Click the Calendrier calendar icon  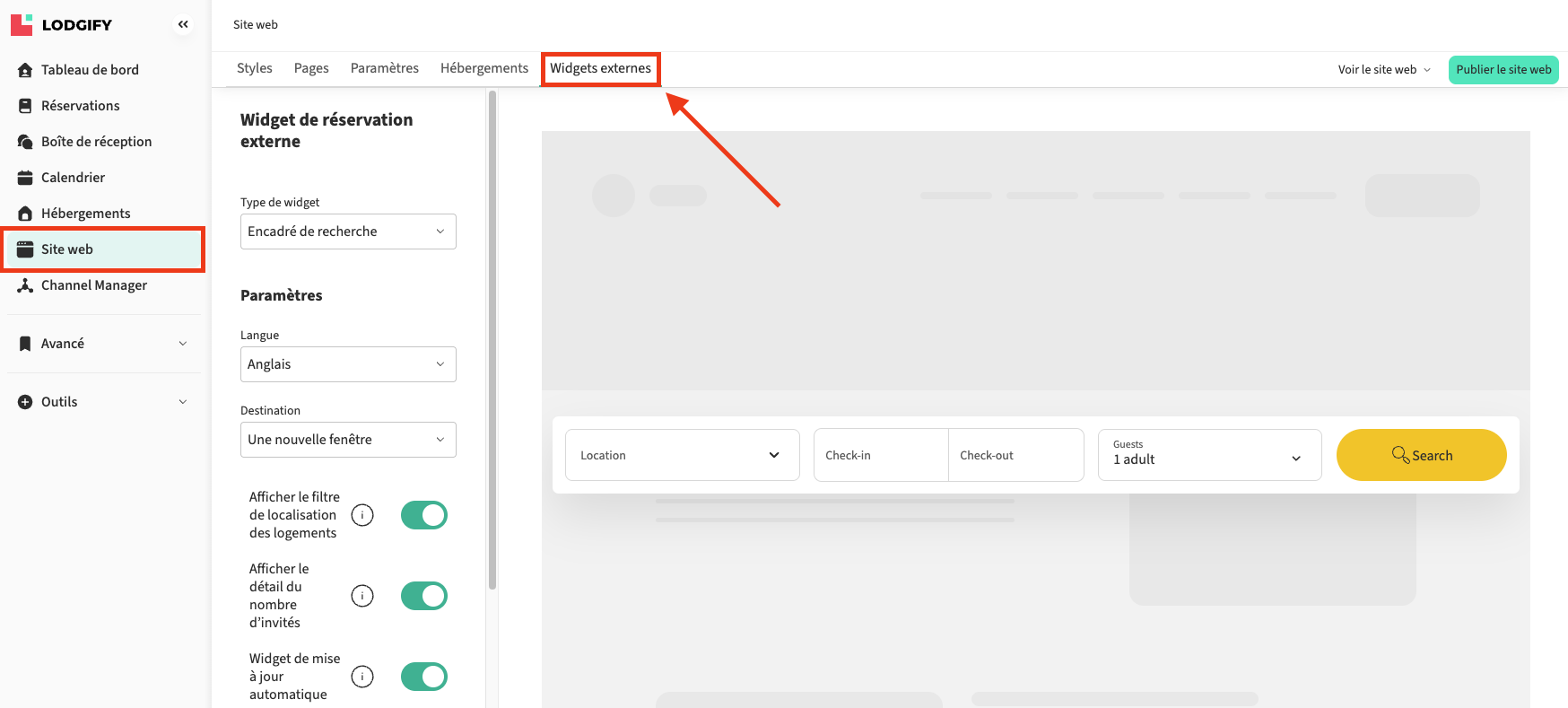tap(25, 178)
